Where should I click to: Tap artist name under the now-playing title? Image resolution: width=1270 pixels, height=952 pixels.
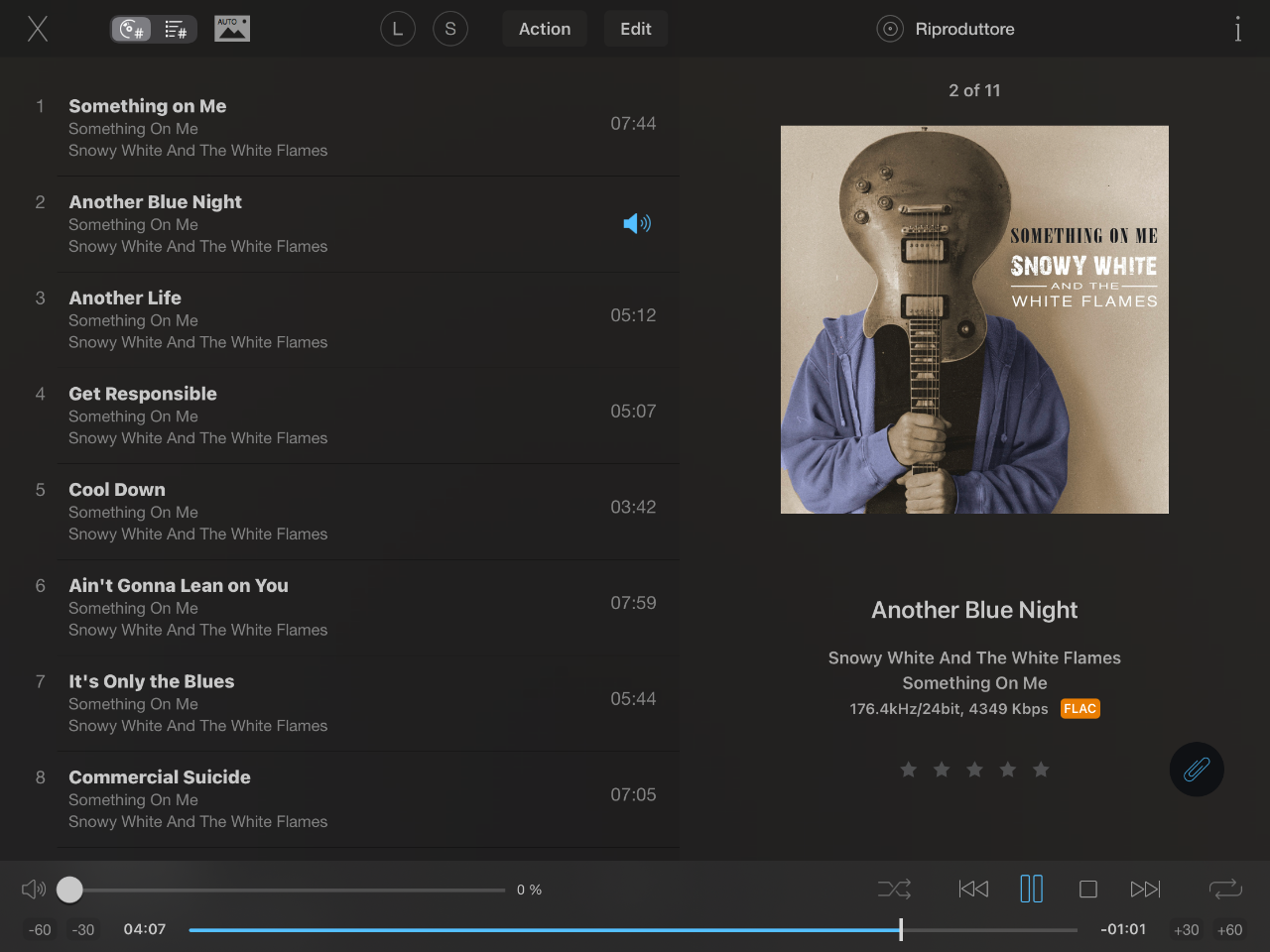(974, 657)
